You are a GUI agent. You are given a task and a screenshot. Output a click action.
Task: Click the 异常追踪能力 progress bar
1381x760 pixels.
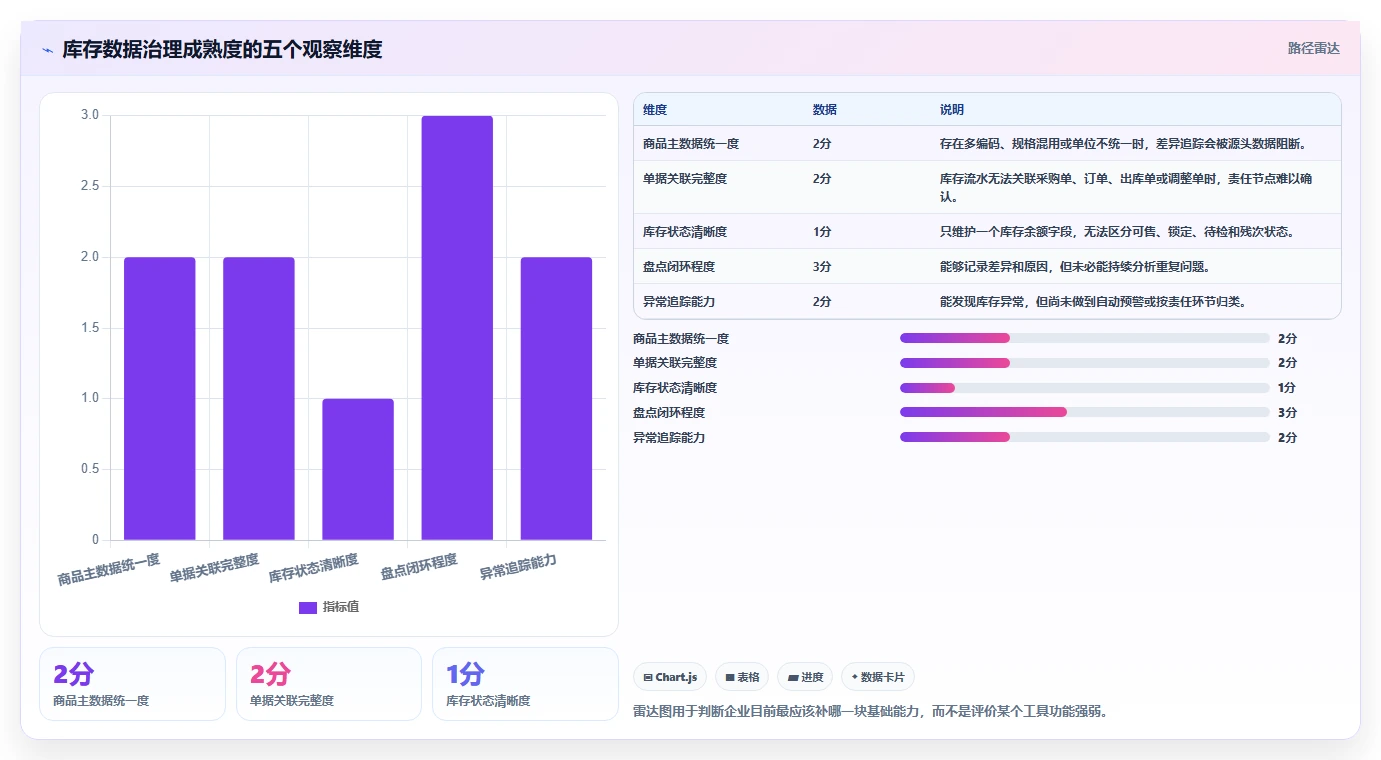1085,437
